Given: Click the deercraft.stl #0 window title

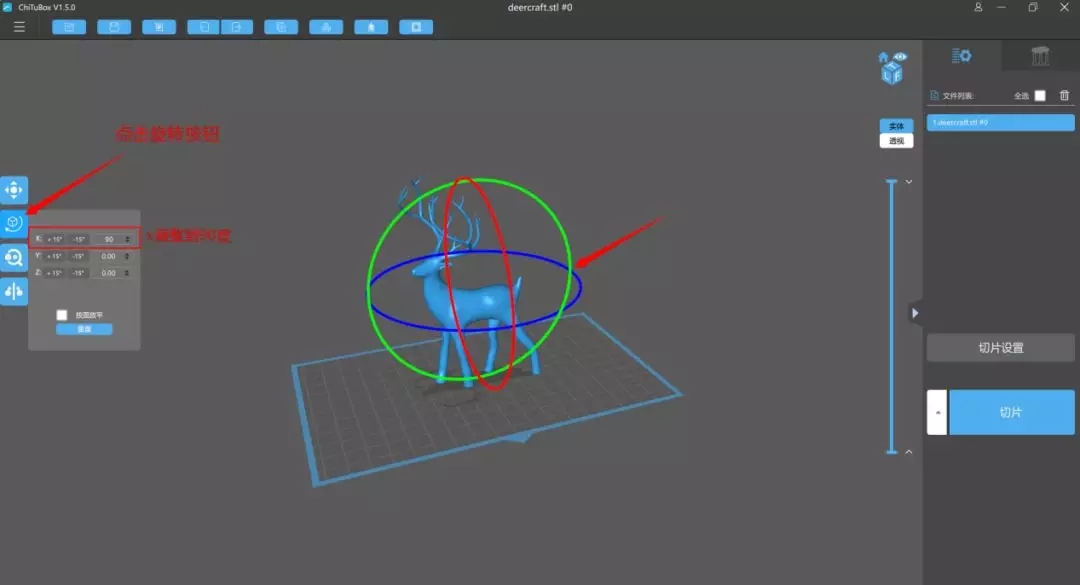Looking at the screenshot, I should click(540, 8).
